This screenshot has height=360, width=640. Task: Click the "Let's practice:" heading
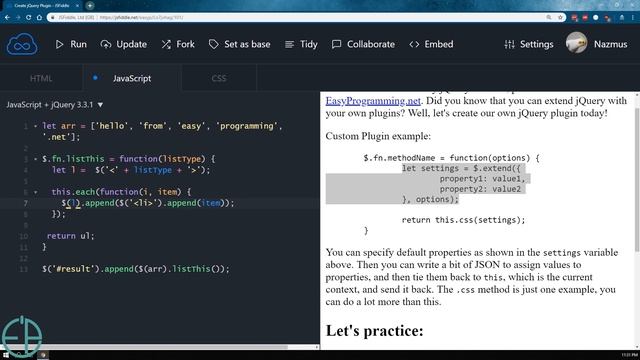374,331
